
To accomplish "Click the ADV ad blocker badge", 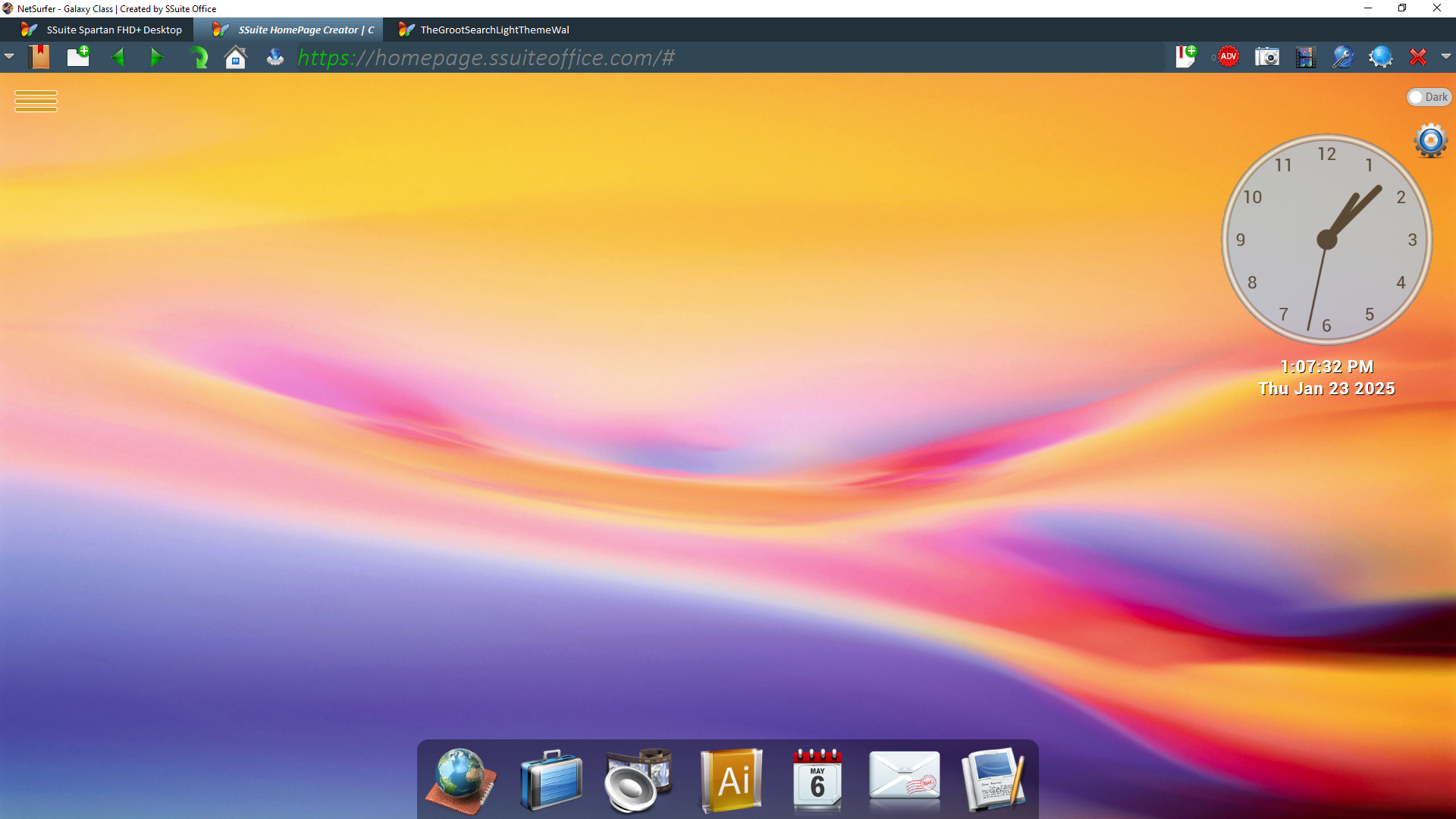I will point(1228,57).
